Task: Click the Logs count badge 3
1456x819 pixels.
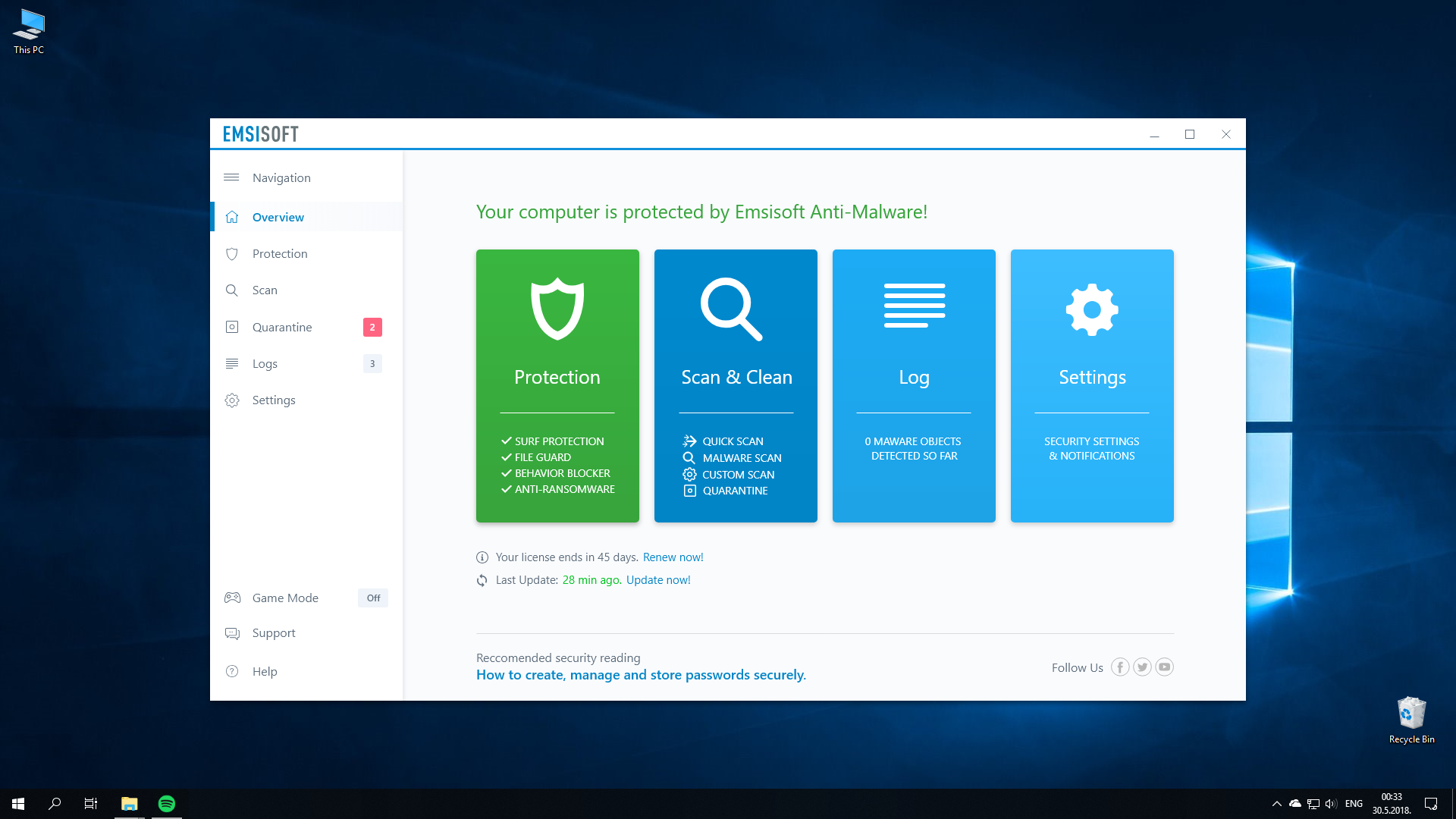Action: pos(372,364)
